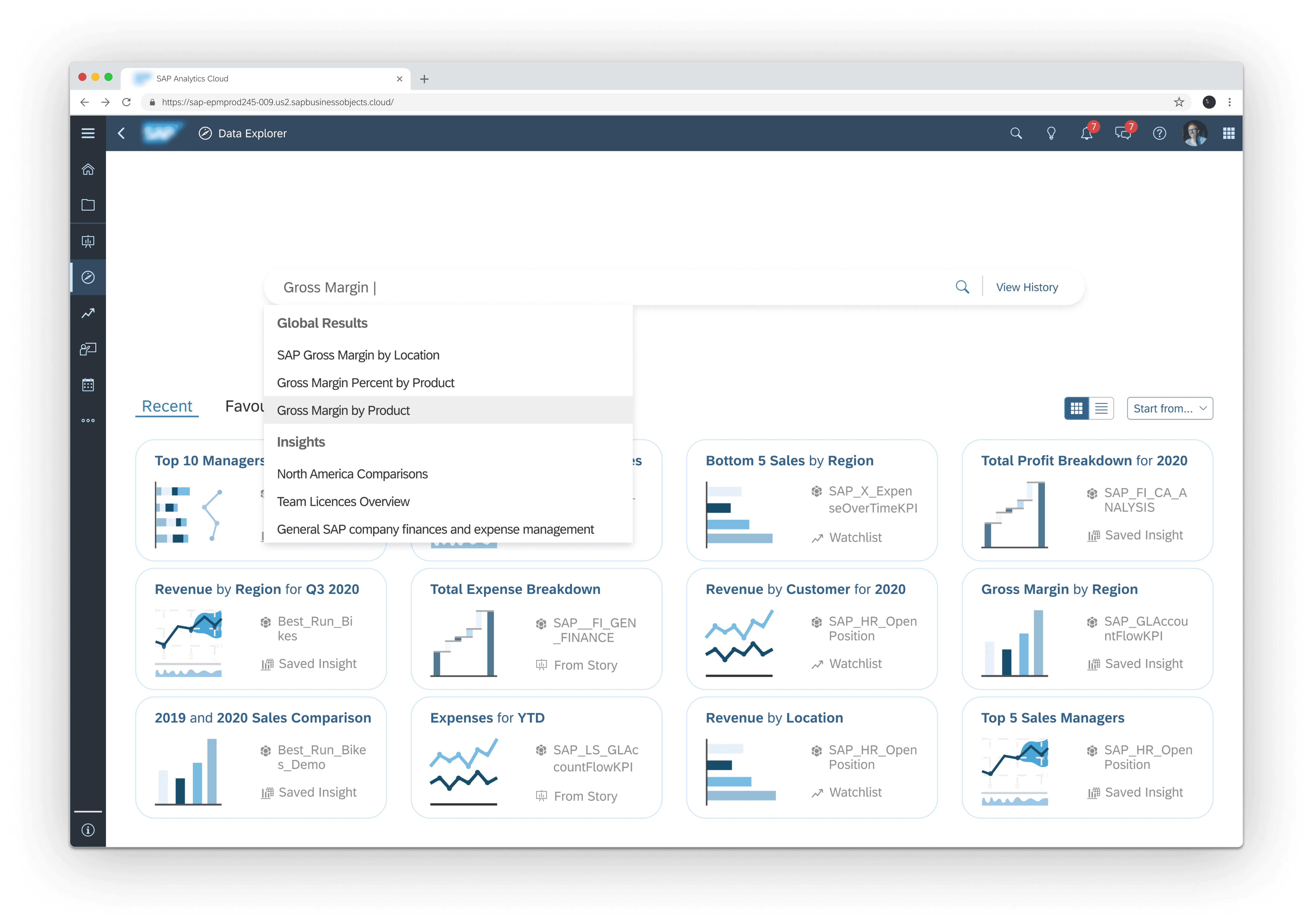Go back in browser history
This screenshot has width=1312, height=924.
click(x=85, y=102)
